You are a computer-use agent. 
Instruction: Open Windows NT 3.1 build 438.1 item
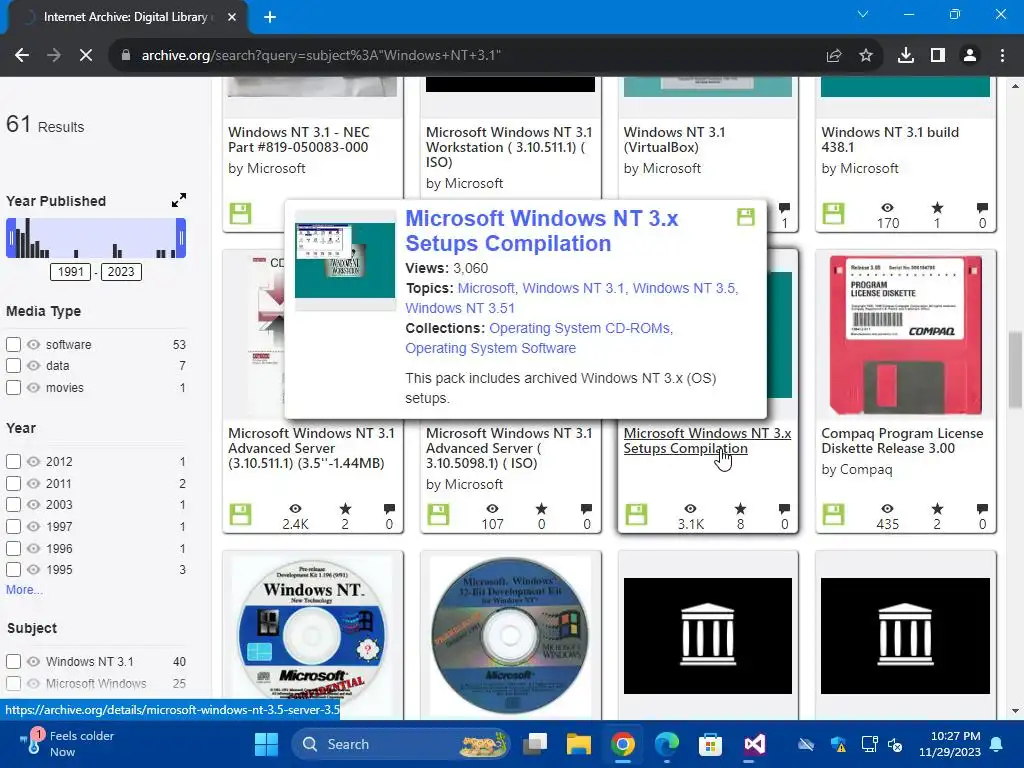tap(889, 140)
